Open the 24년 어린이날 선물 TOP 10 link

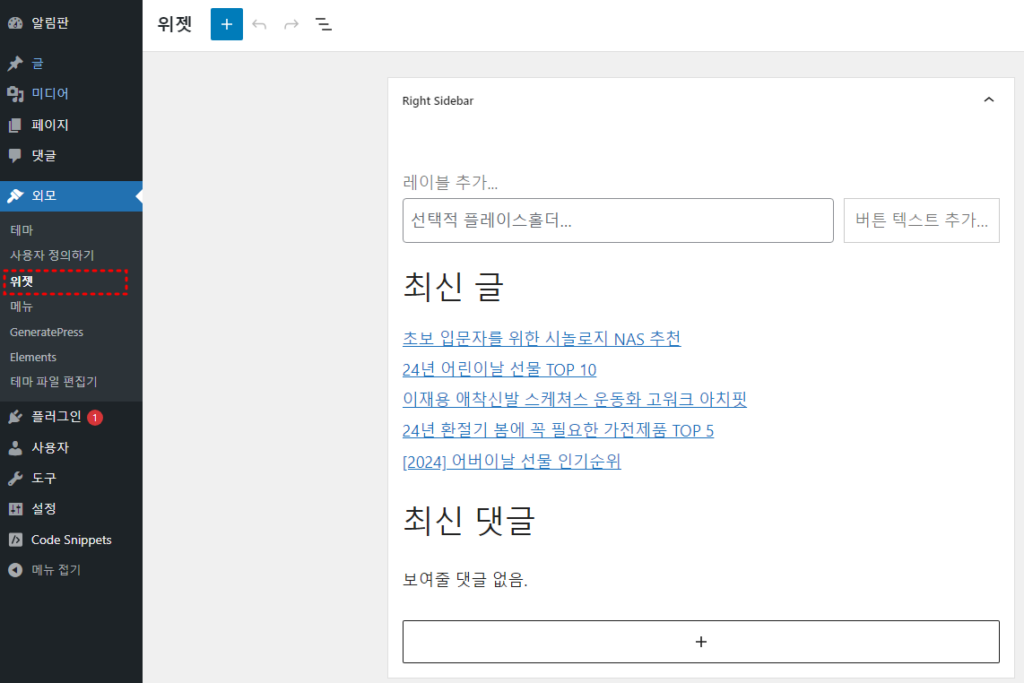[x=500, y=370]
